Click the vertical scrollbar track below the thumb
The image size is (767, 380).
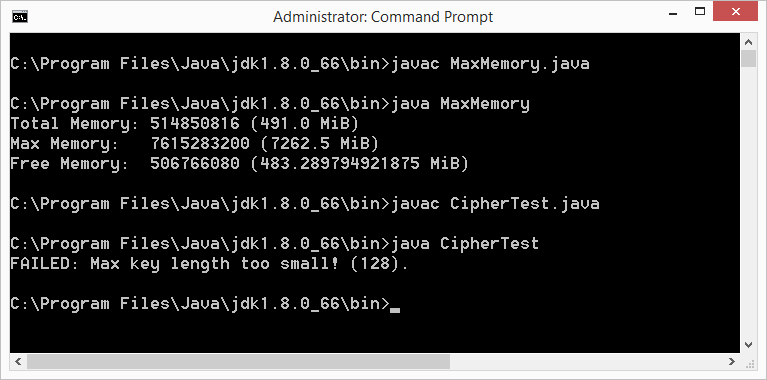point(748,202)
